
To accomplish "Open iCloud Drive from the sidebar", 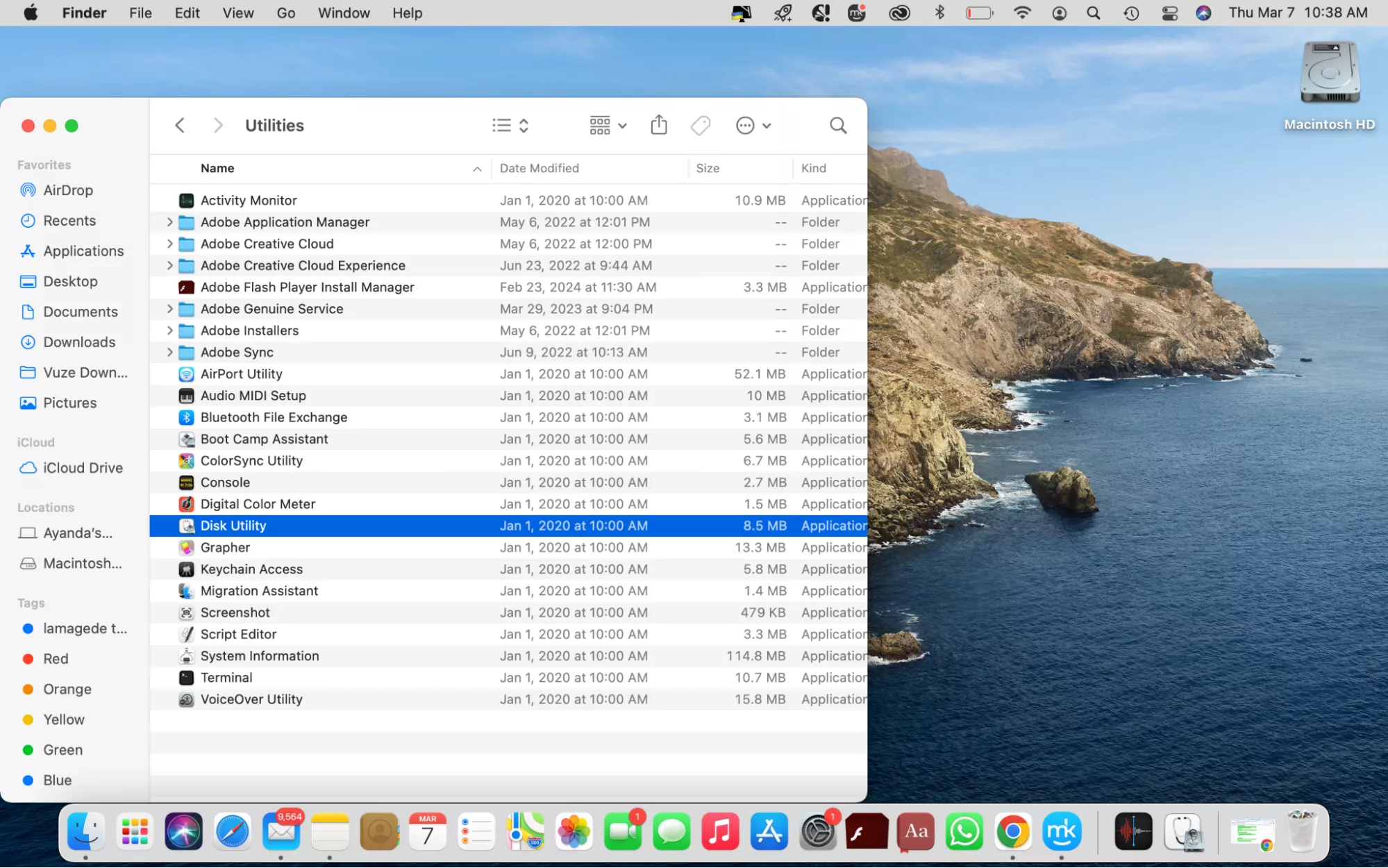I will pyautogui.click(x=82, y=467).
